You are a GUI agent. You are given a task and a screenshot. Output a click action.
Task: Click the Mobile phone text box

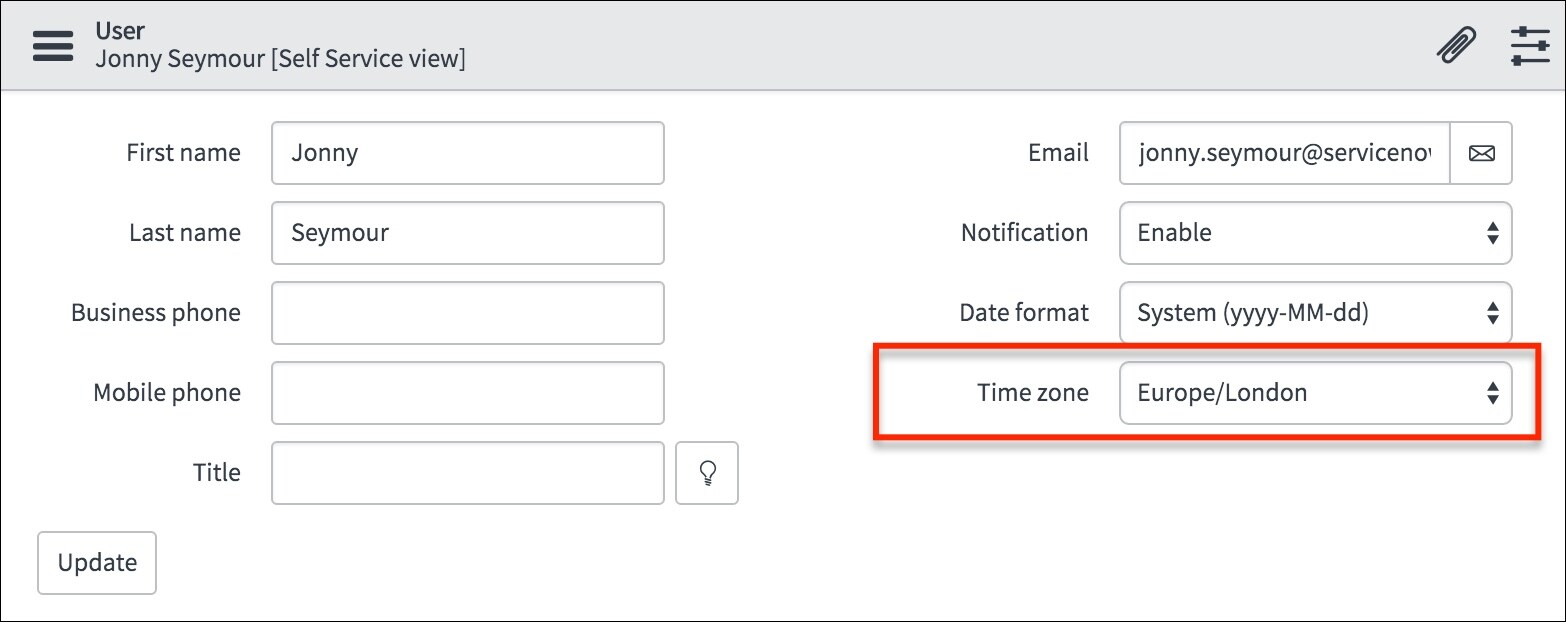click(x=467, y=393)
